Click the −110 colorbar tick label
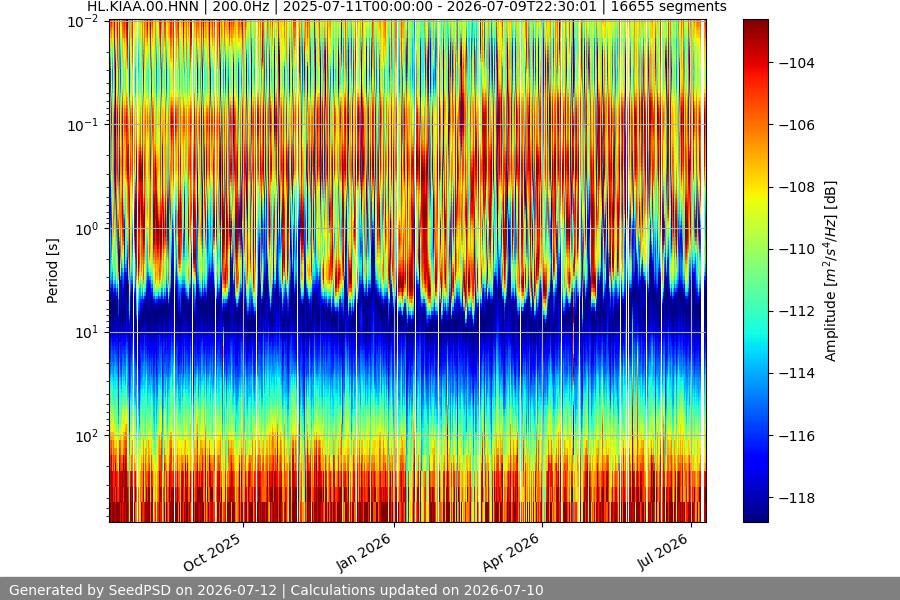This screenshot has width=900, height=600. [797, 249]
